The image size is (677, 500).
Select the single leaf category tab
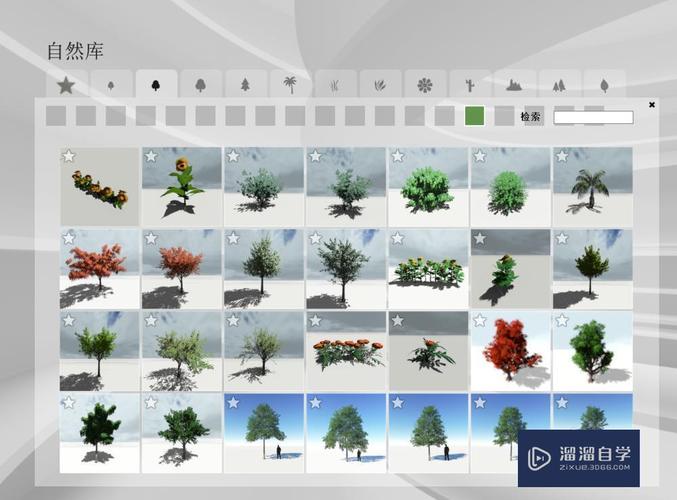pos(604,85)
